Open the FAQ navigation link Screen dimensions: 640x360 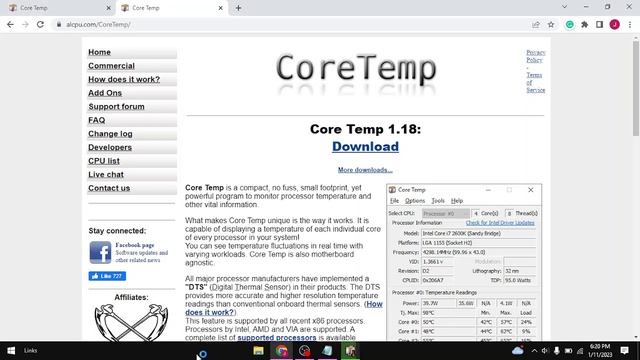point(97,120)
